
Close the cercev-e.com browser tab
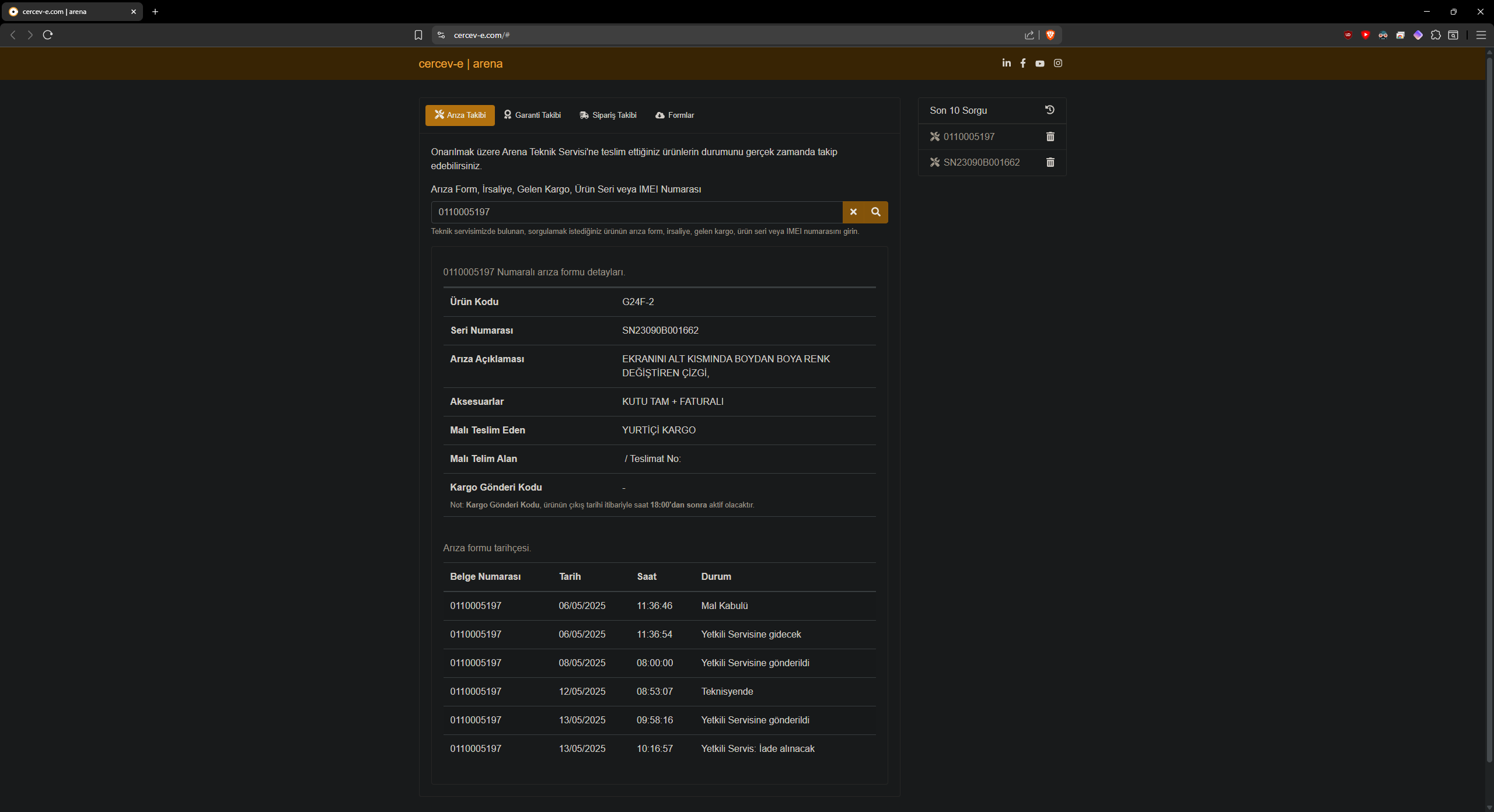click(133, 12)
